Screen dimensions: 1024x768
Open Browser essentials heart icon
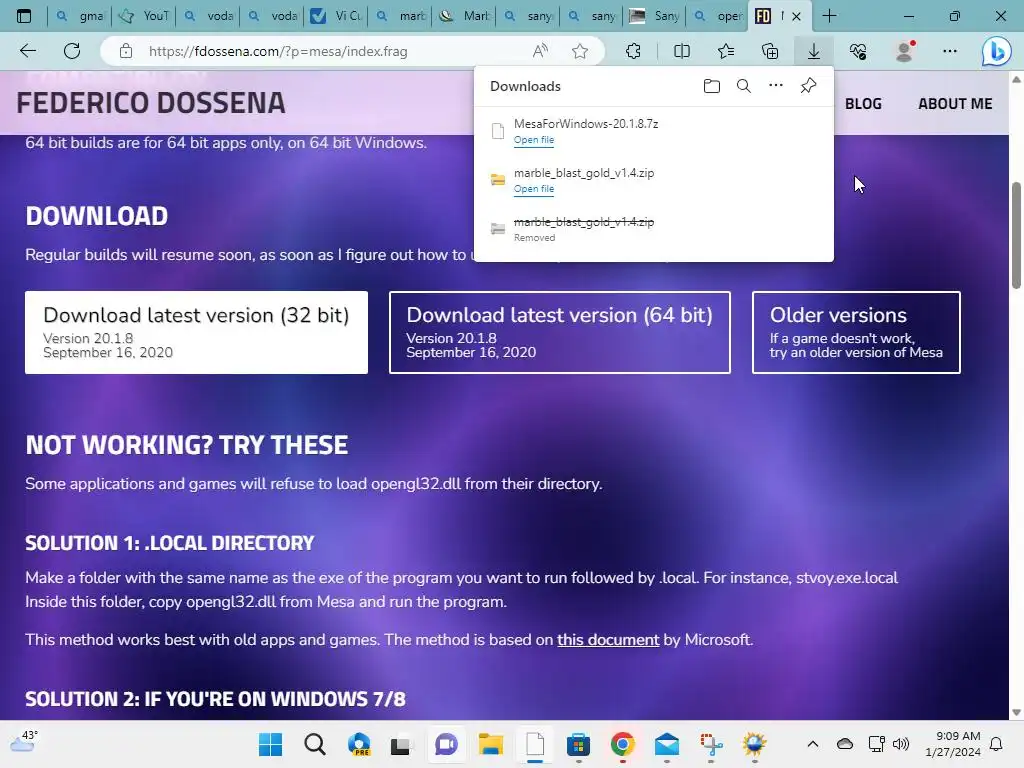click(x=858, y=51)
